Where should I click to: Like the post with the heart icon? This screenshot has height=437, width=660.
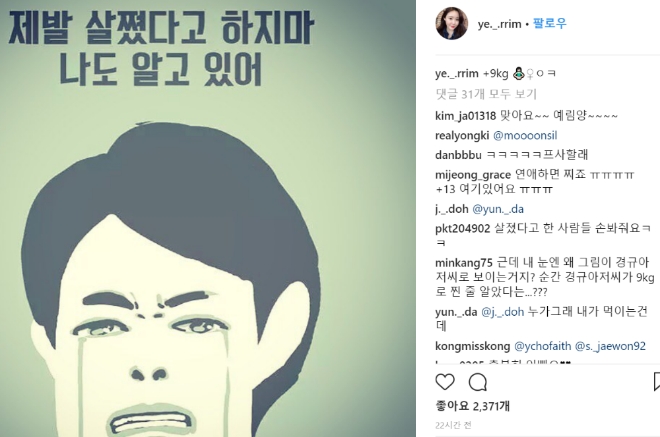coord(445,382)
